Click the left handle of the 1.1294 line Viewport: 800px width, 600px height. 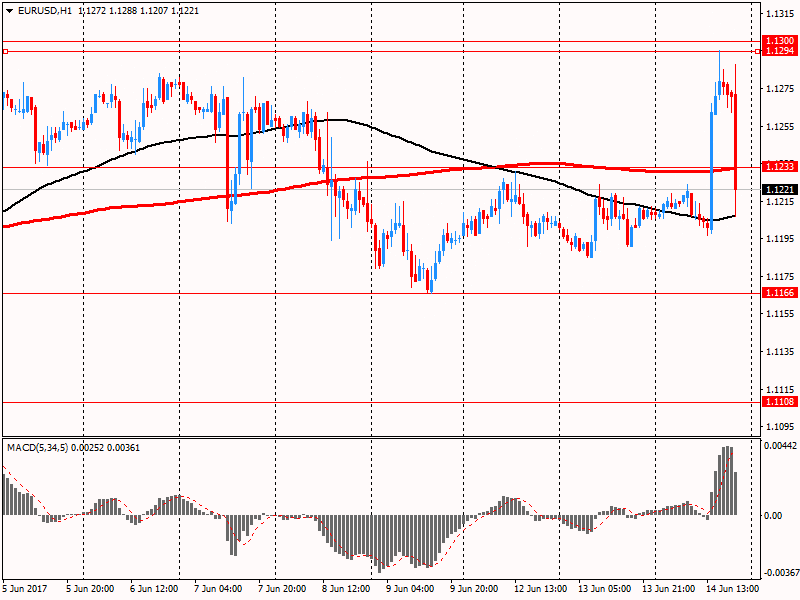point(5,52)
